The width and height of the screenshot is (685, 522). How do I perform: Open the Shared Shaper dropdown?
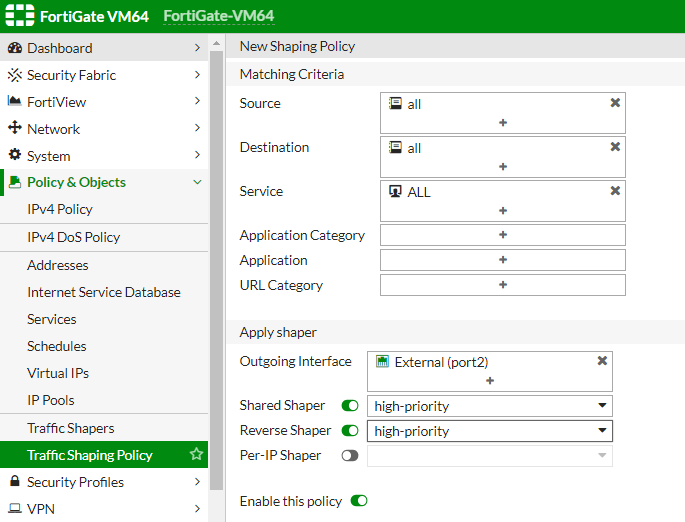(490, 406)
